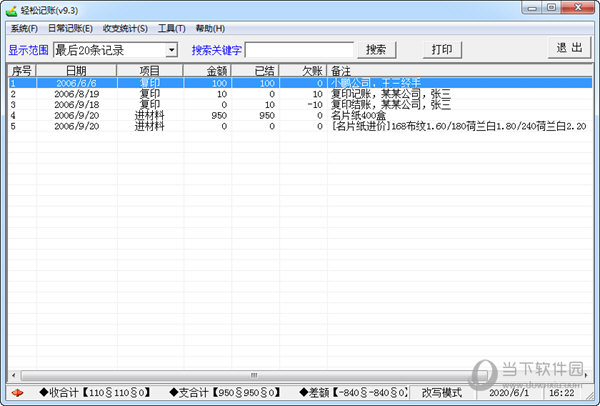Focus the 搜索关键字 input field
Image resolution: width=600 pixels, height=406 pixels.
299,50
